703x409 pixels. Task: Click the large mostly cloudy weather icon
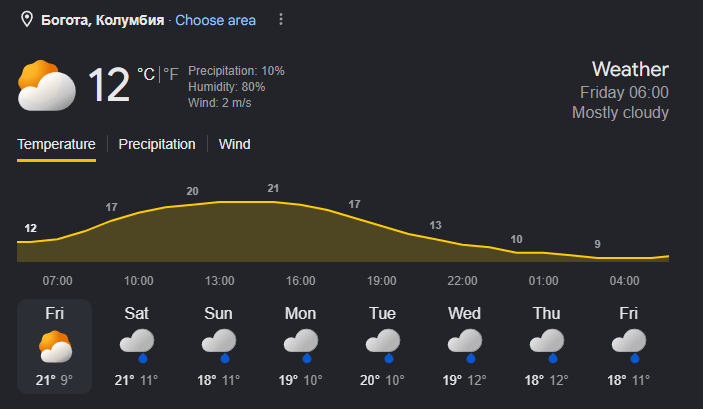(47, 86)
